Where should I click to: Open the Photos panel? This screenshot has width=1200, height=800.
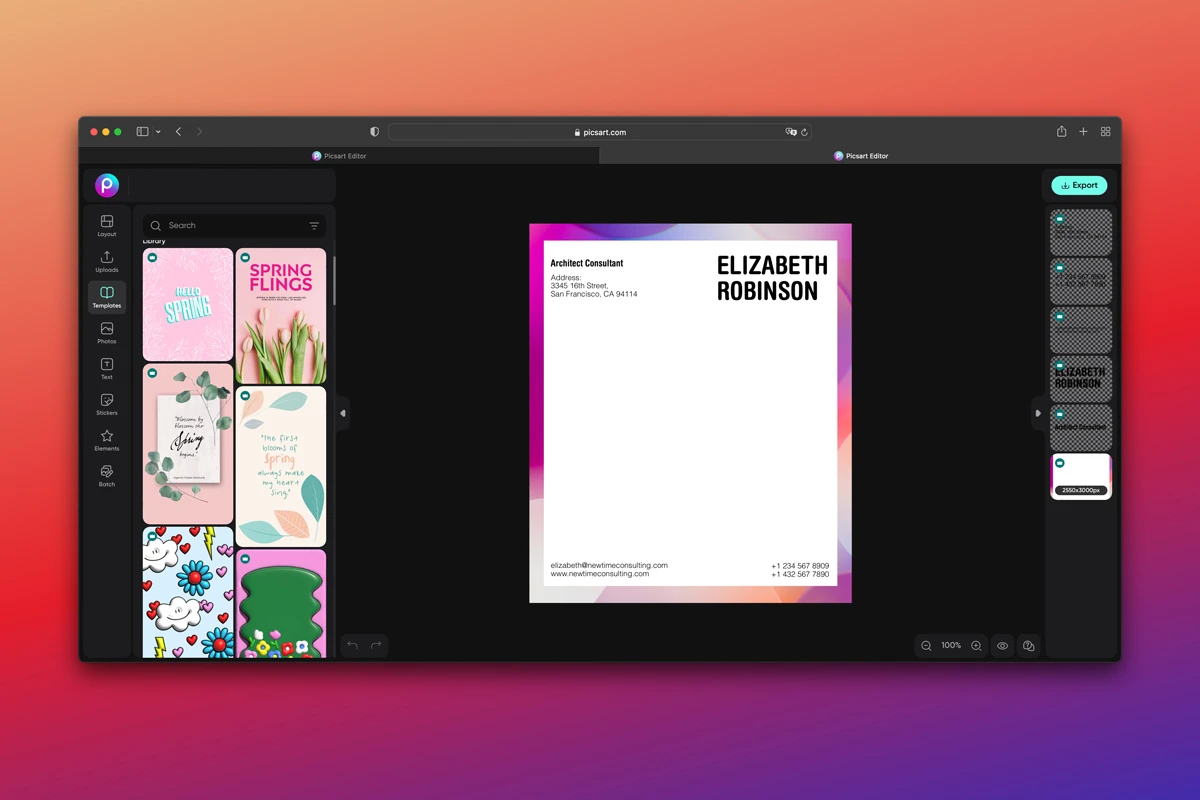[x=106, y=333]
